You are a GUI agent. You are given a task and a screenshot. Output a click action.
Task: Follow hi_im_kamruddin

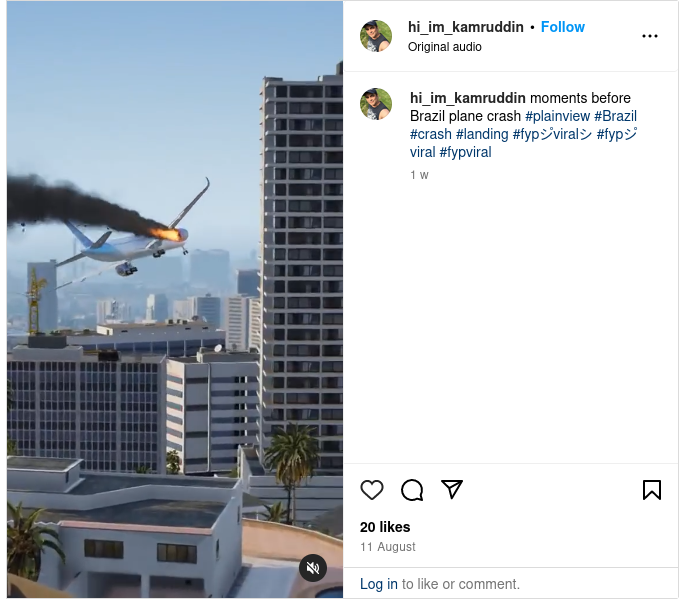tap(563, 27)
